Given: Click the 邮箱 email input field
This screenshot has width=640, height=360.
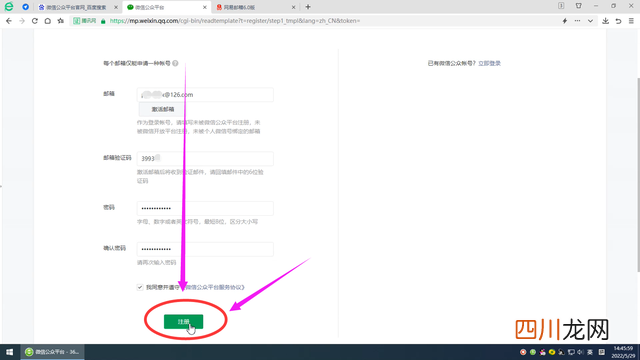Looking at the screenshot, I should pyautogui.click(x=205, y=95).
